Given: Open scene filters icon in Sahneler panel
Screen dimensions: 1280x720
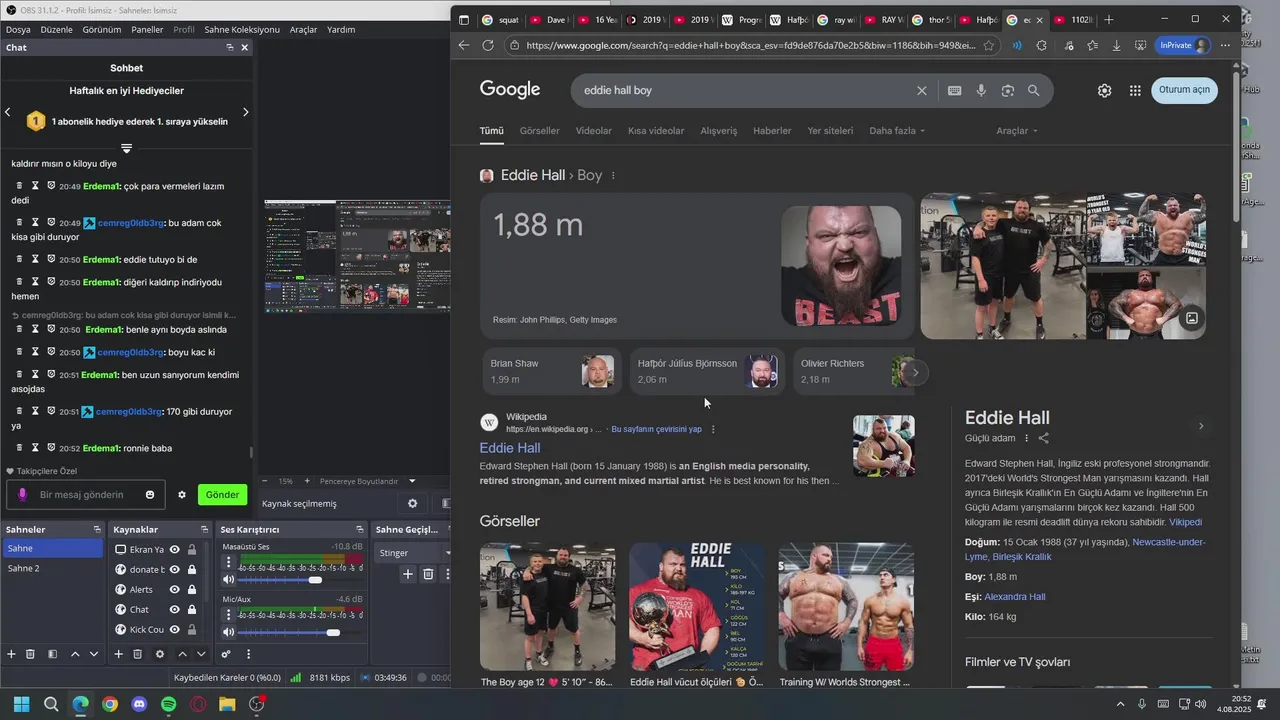Looking at the screenshot, I should coord(52,654).
